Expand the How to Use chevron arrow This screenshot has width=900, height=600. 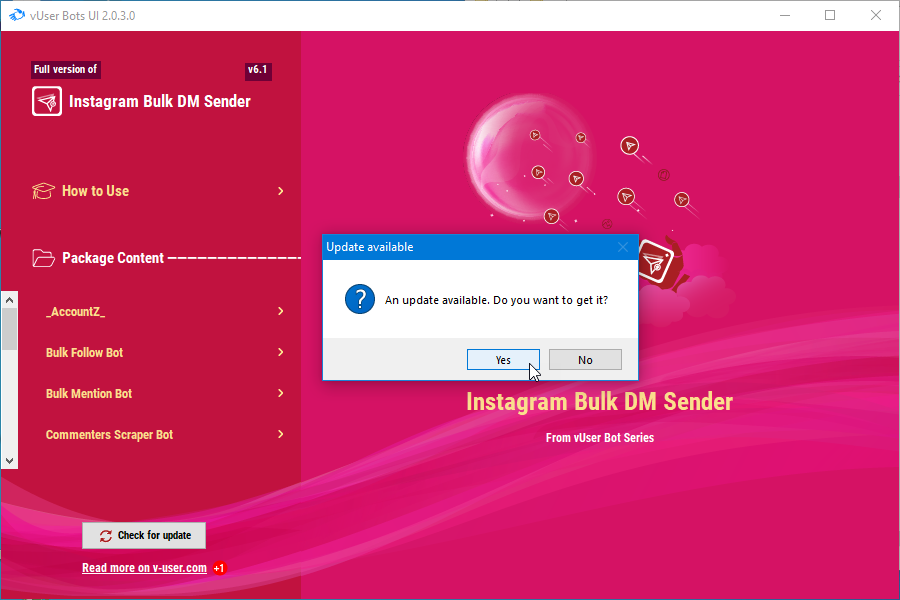tap(281, 191)
